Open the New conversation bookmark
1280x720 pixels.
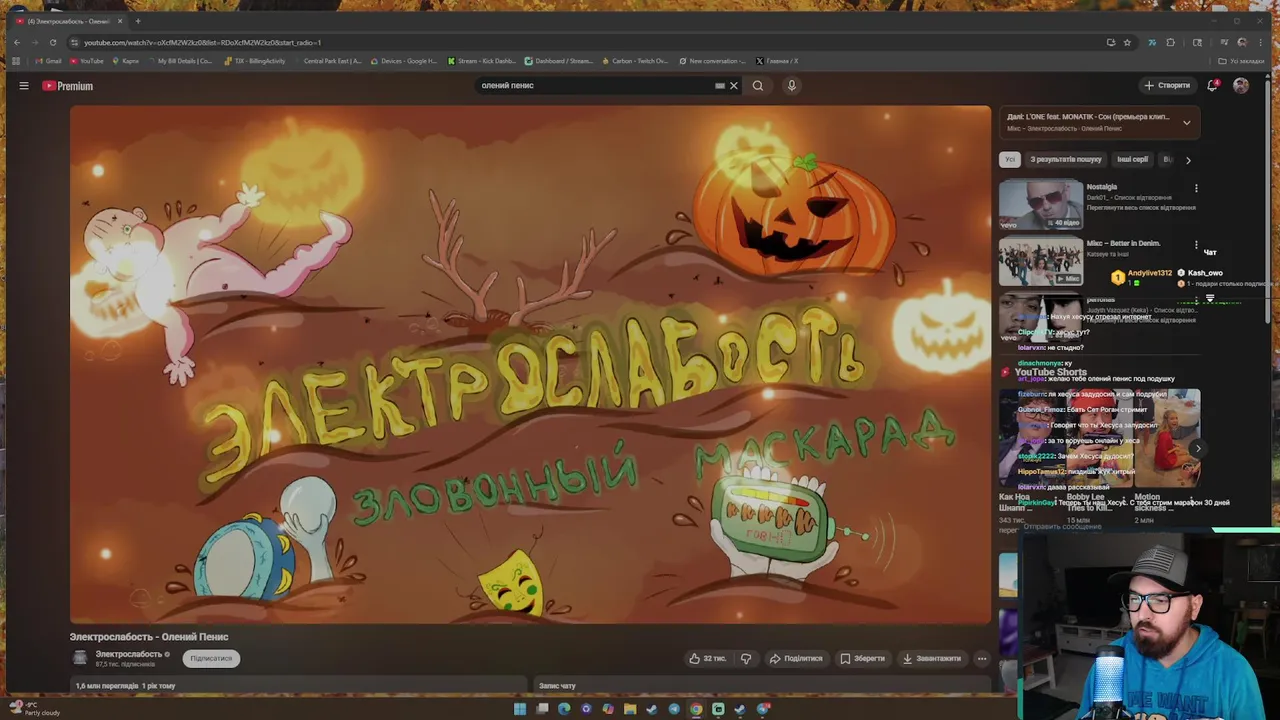coord(712,61)
